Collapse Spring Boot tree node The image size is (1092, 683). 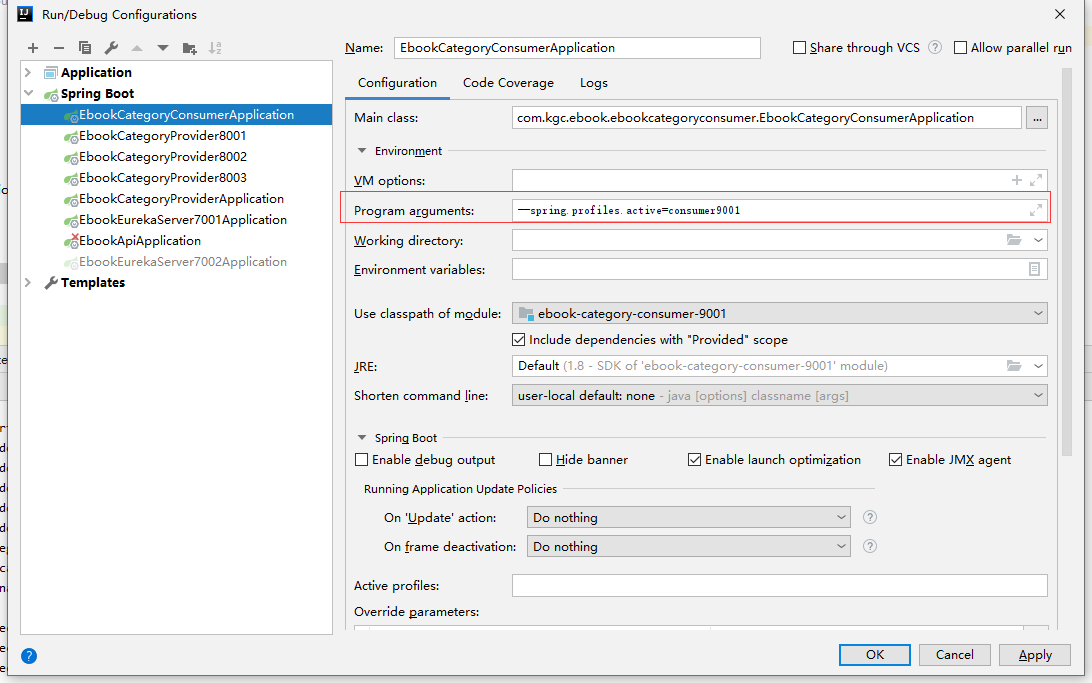click(29, 93)
